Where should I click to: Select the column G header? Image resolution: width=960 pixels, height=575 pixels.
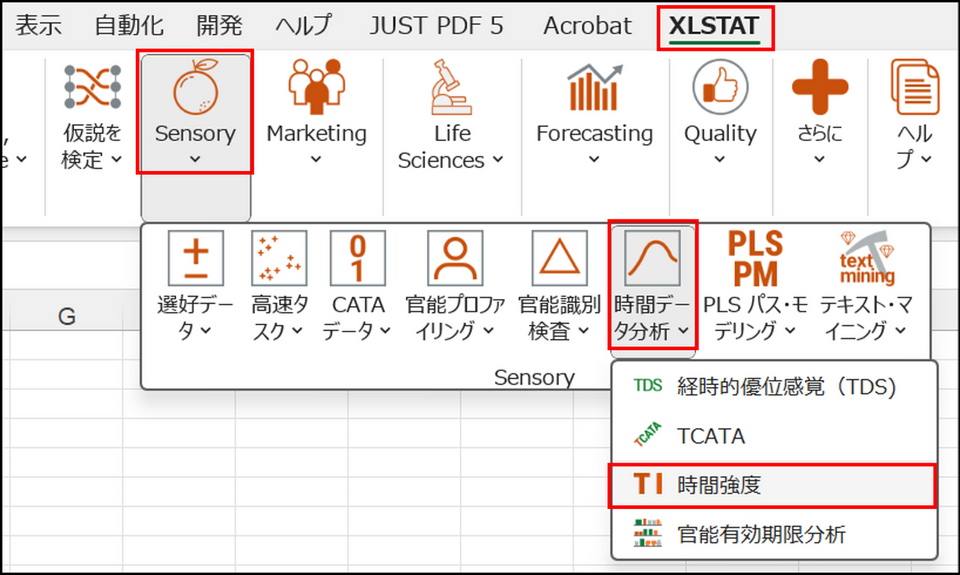click(66, 317)
